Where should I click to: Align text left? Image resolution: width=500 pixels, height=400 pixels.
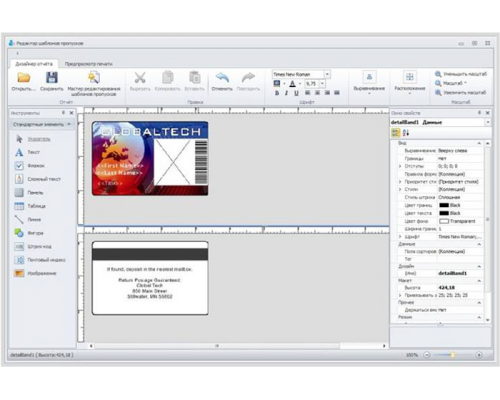click(308, 93)
